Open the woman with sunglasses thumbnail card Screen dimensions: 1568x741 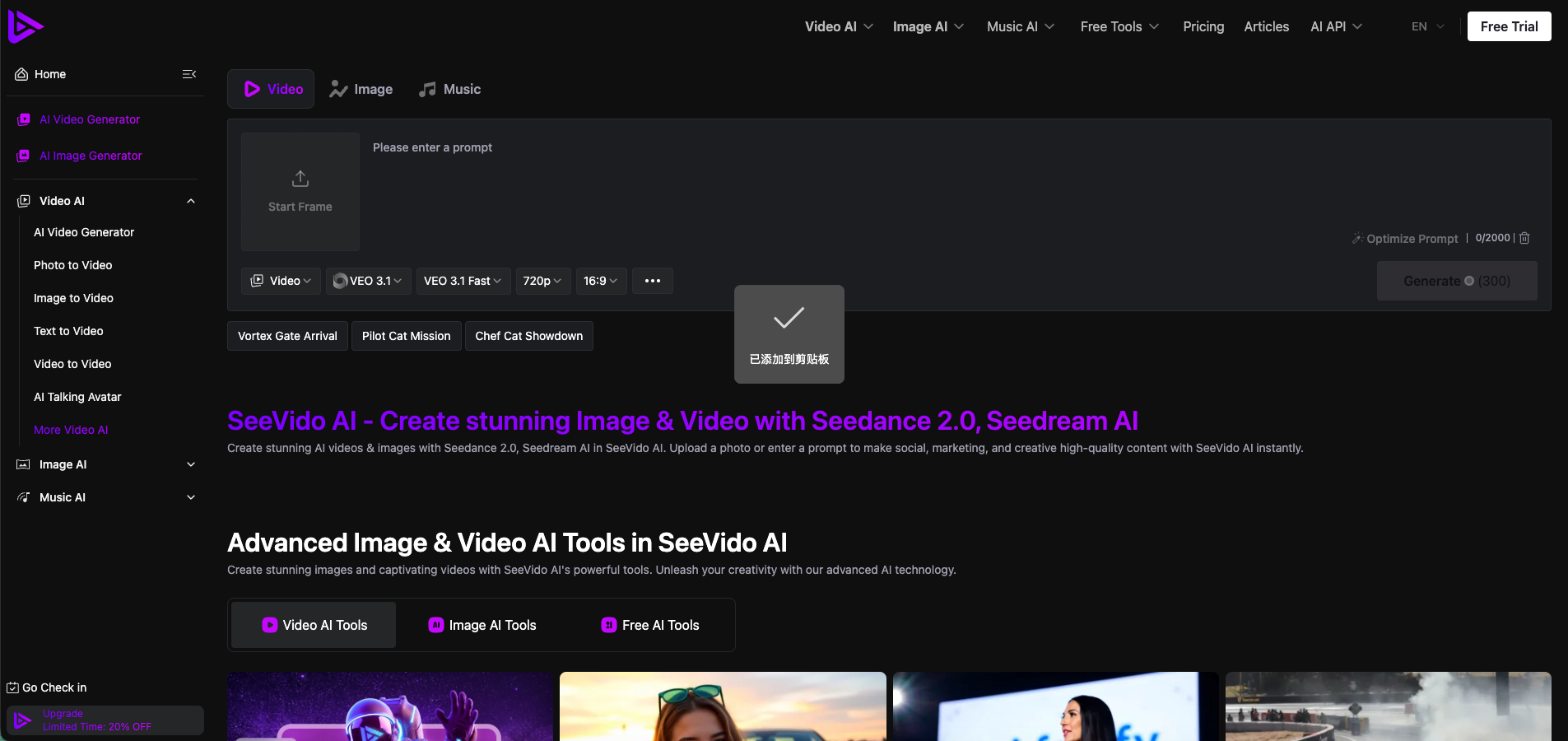(x=723, y=706)
